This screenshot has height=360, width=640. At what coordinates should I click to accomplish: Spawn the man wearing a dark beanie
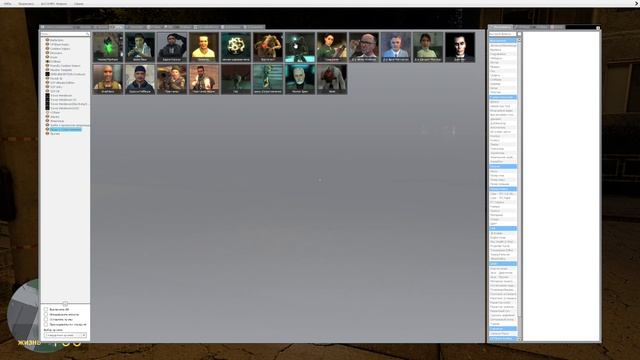point(140,79)
